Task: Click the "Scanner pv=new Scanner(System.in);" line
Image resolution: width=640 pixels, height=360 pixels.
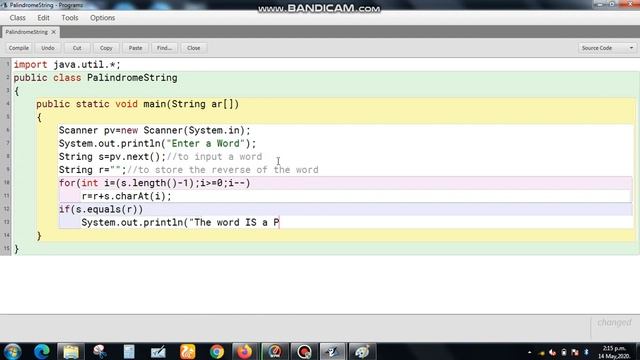Action: tap(155, 130)
